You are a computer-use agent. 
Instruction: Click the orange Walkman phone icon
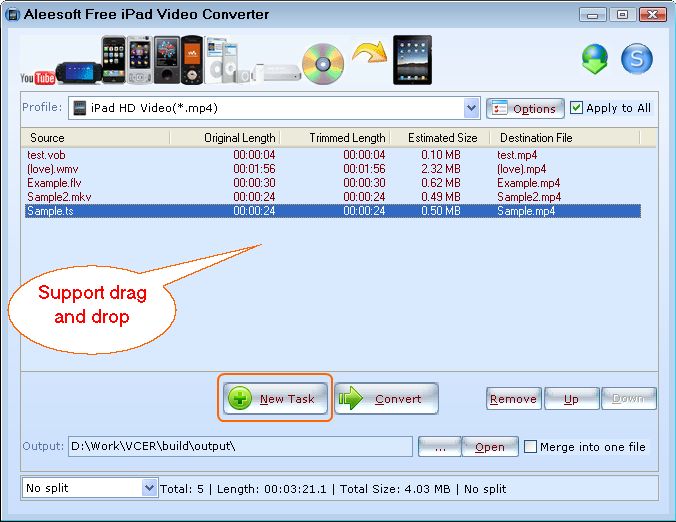tap(192, 60)
